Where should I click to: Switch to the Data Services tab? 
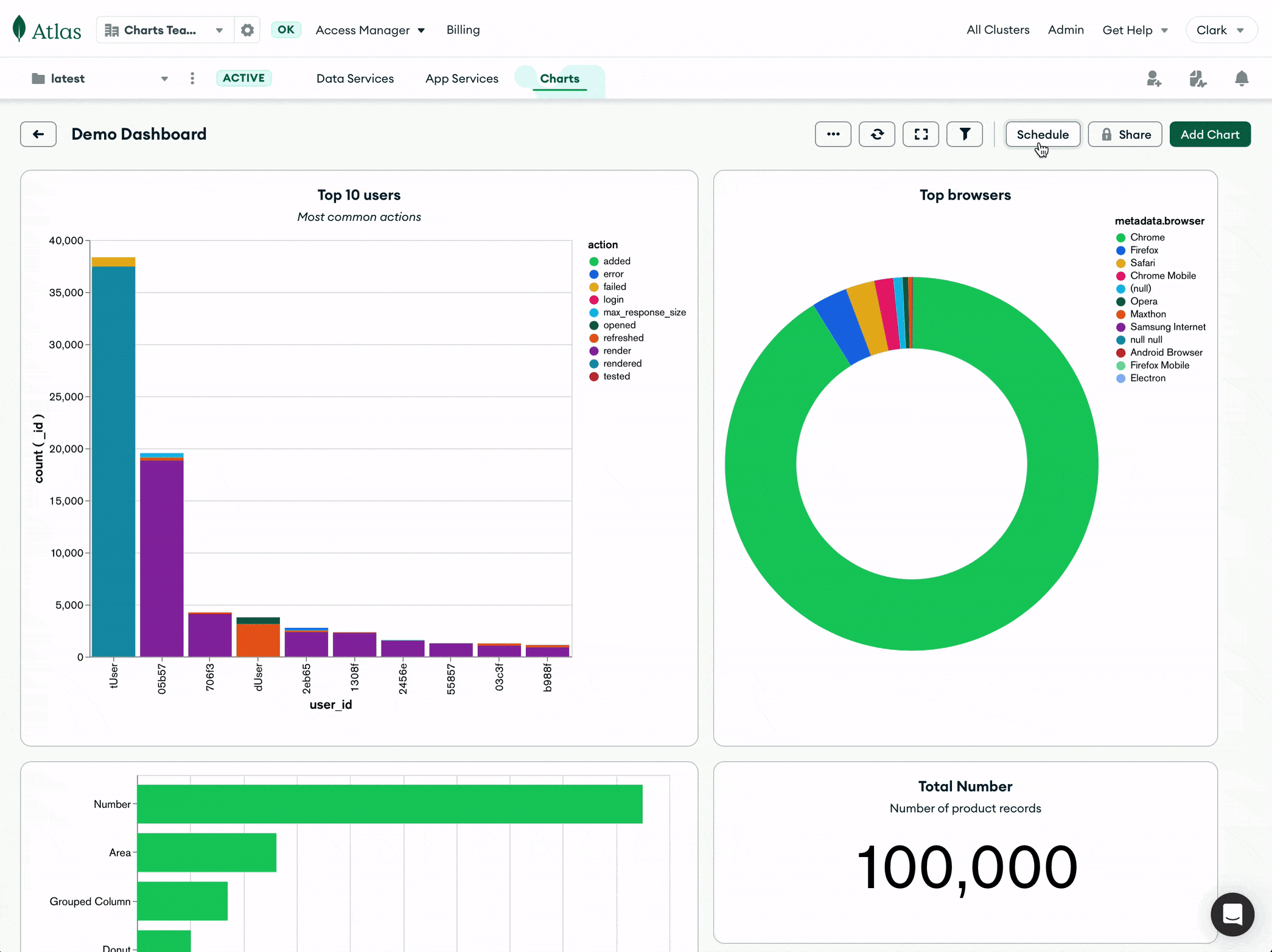tap(355, 78)
